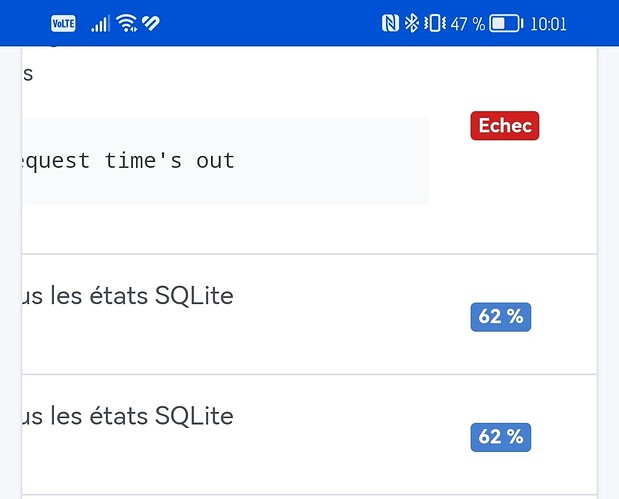Tap the heart-shaped status bar icon
The width and height of the screenshot is (619, 499).
tap(151, 23)
